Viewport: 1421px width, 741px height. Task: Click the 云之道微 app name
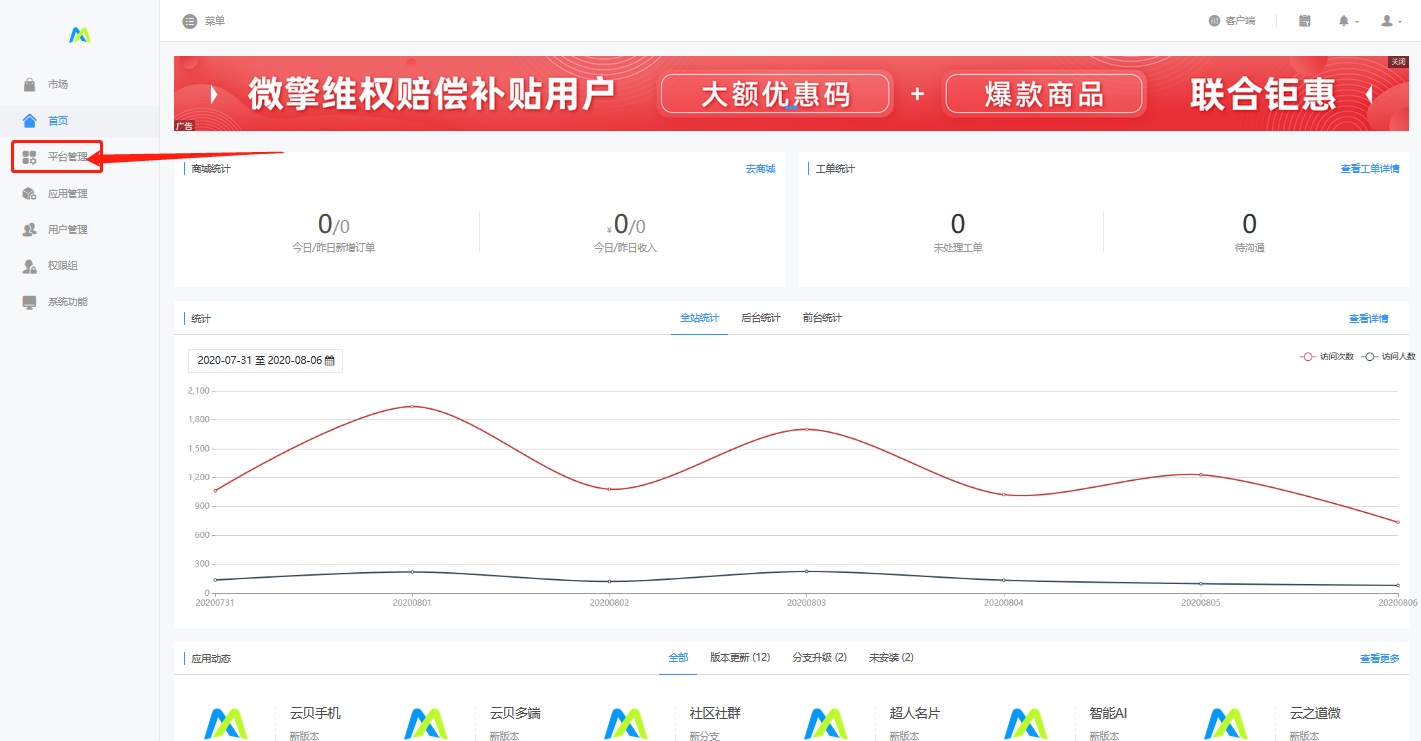pos(1315,713)
